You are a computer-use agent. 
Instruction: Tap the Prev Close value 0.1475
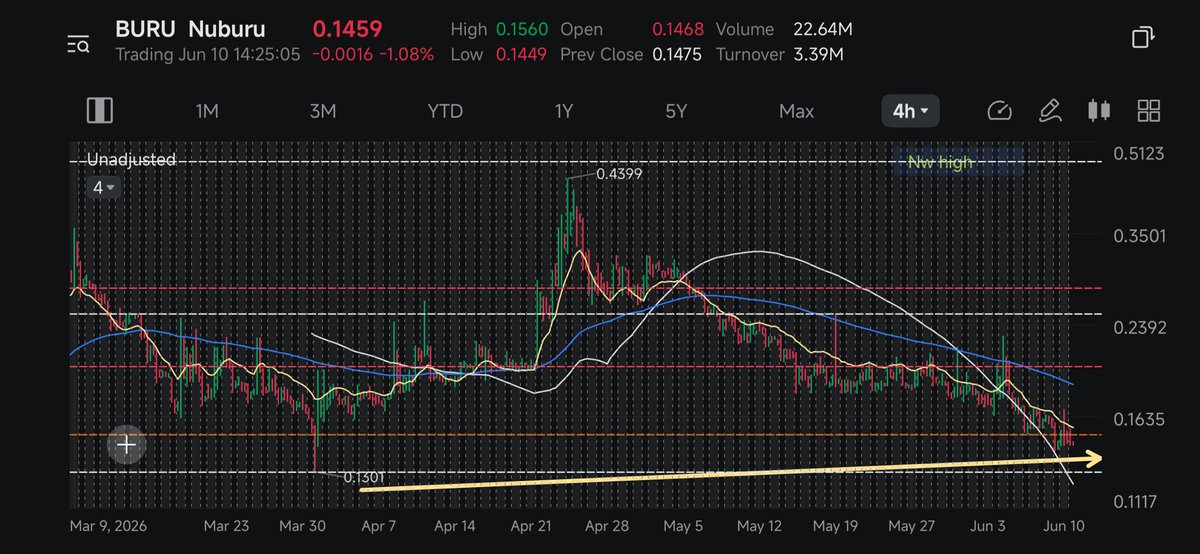tap(677, 55)
